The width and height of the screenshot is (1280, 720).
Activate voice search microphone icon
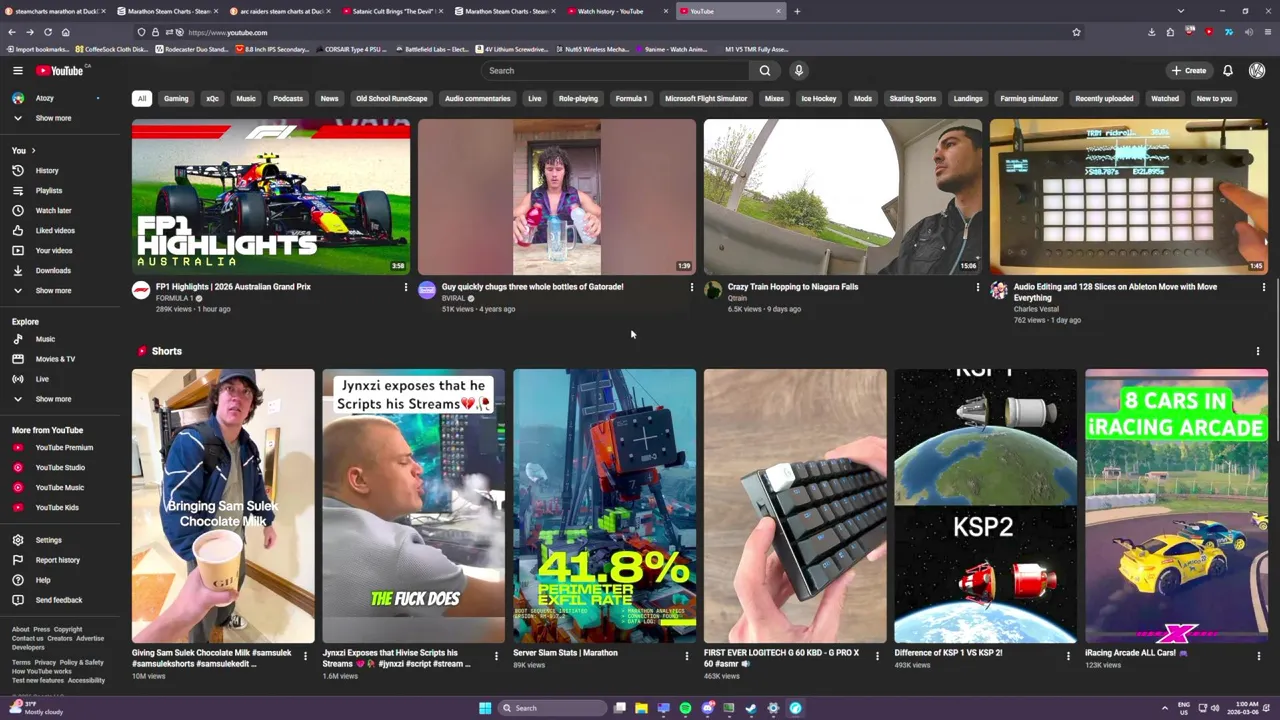click(x=798, y=70)
